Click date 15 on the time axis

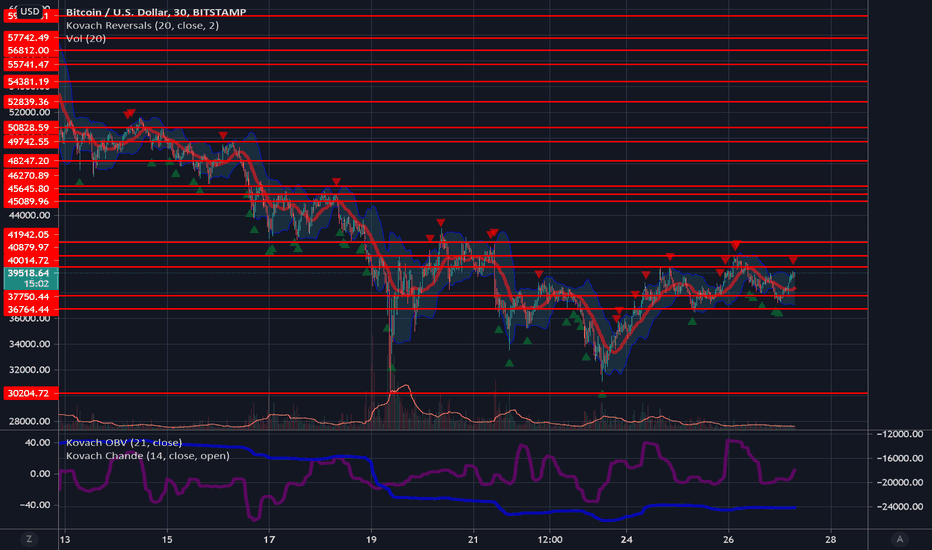point(167,540)
